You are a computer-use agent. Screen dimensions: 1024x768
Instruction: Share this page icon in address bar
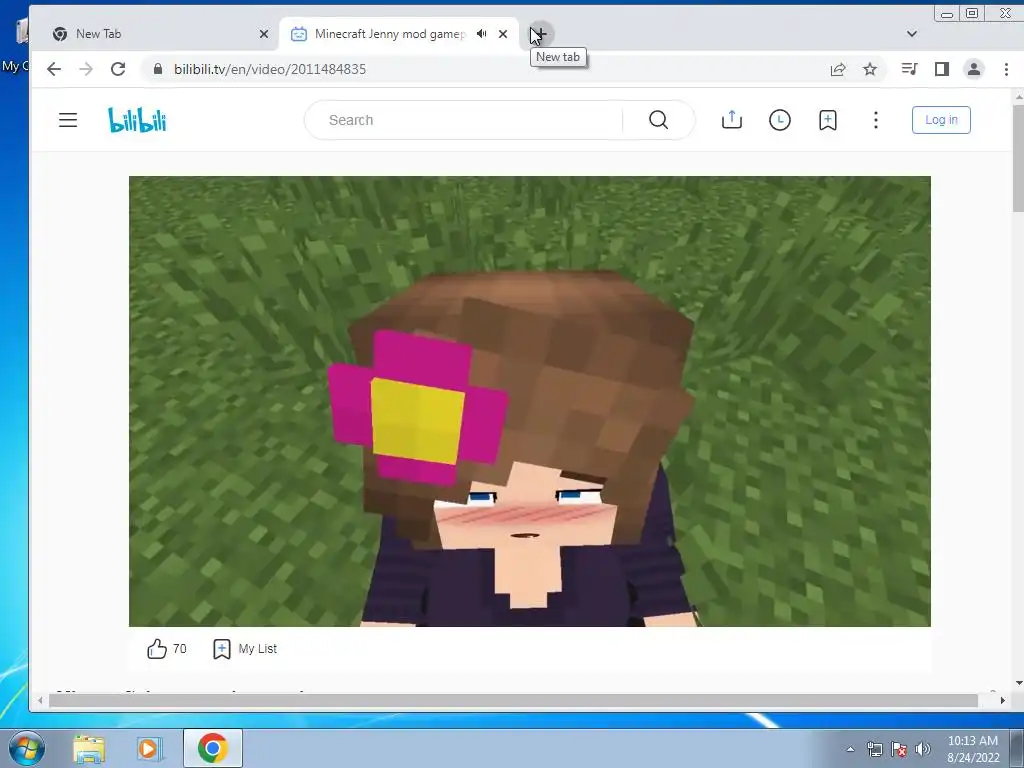(x=838, y=69)
